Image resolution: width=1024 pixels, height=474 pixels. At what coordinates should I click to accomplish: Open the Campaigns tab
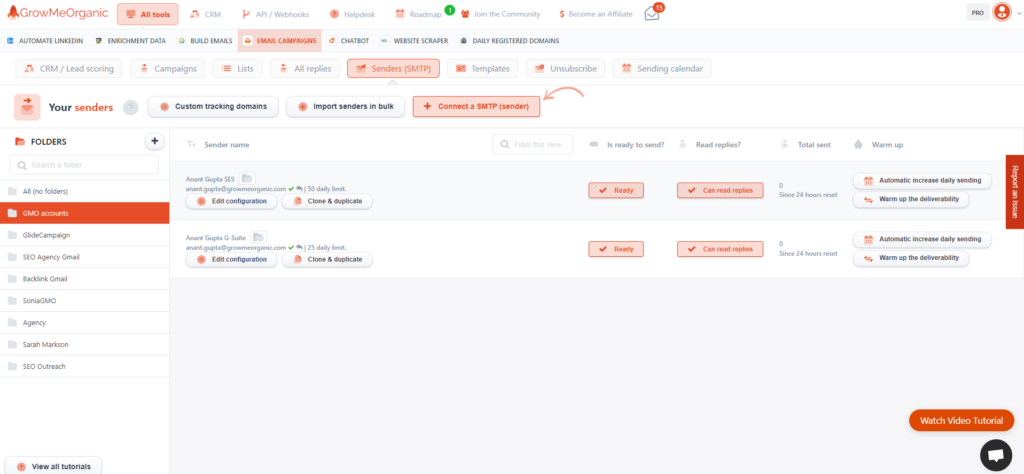[168, 69]
